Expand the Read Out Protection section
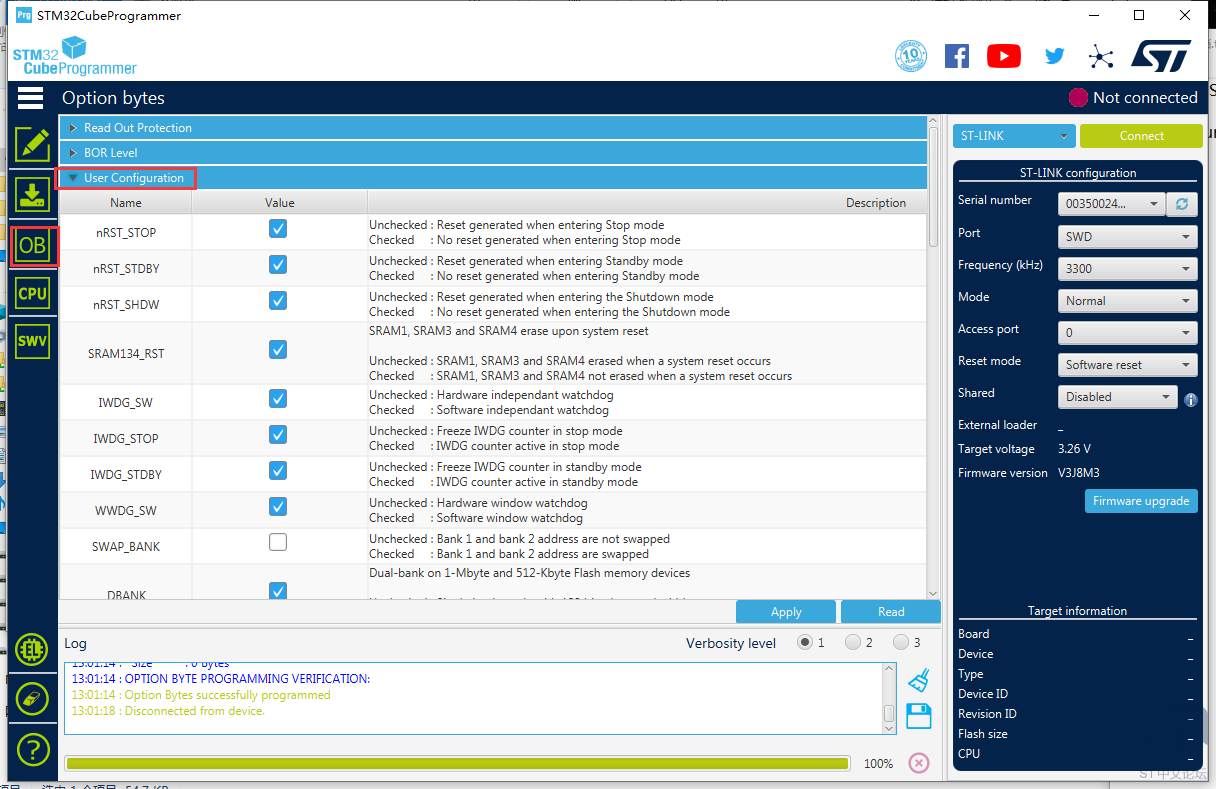The height and width of the screenshot is (789, 1216). 493,128
